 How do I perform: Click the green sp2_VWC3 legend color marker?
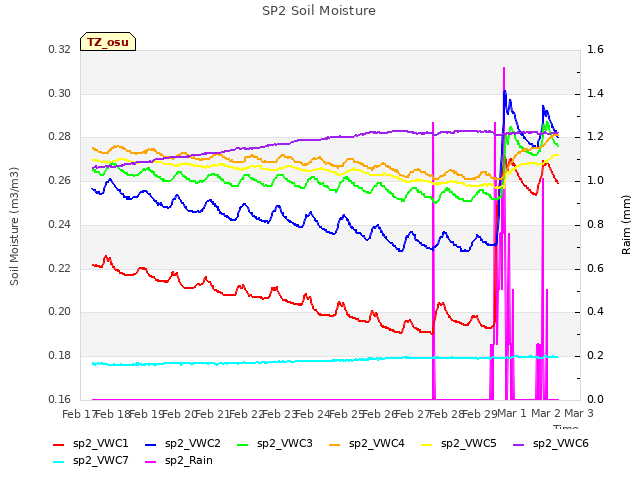pyautogui.click(x=243, y=445)
